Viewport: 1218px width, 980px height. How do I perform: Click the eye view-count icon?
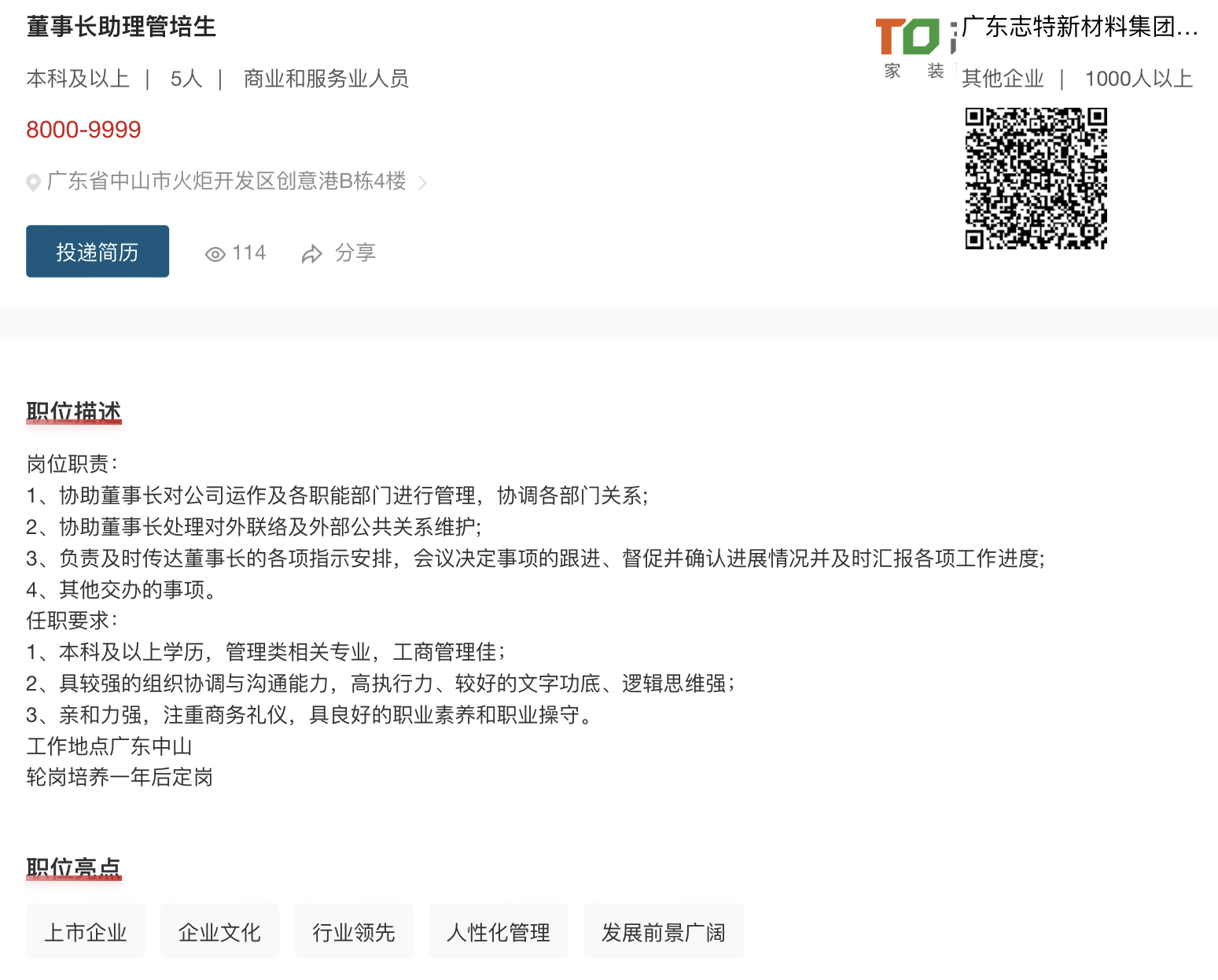215,254
